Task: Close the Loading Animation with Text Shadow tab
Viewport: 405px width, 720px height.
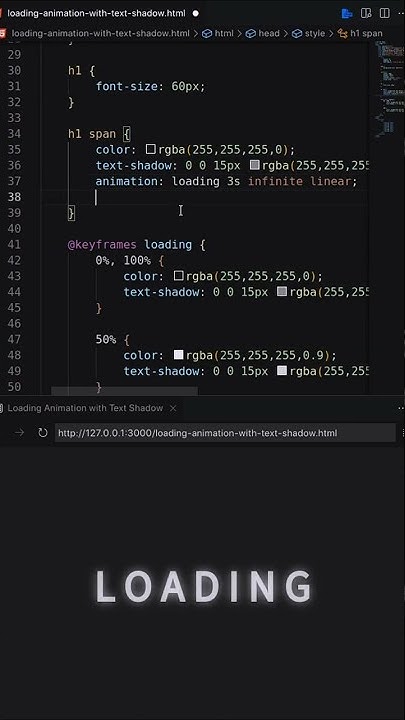Action: 173,408
